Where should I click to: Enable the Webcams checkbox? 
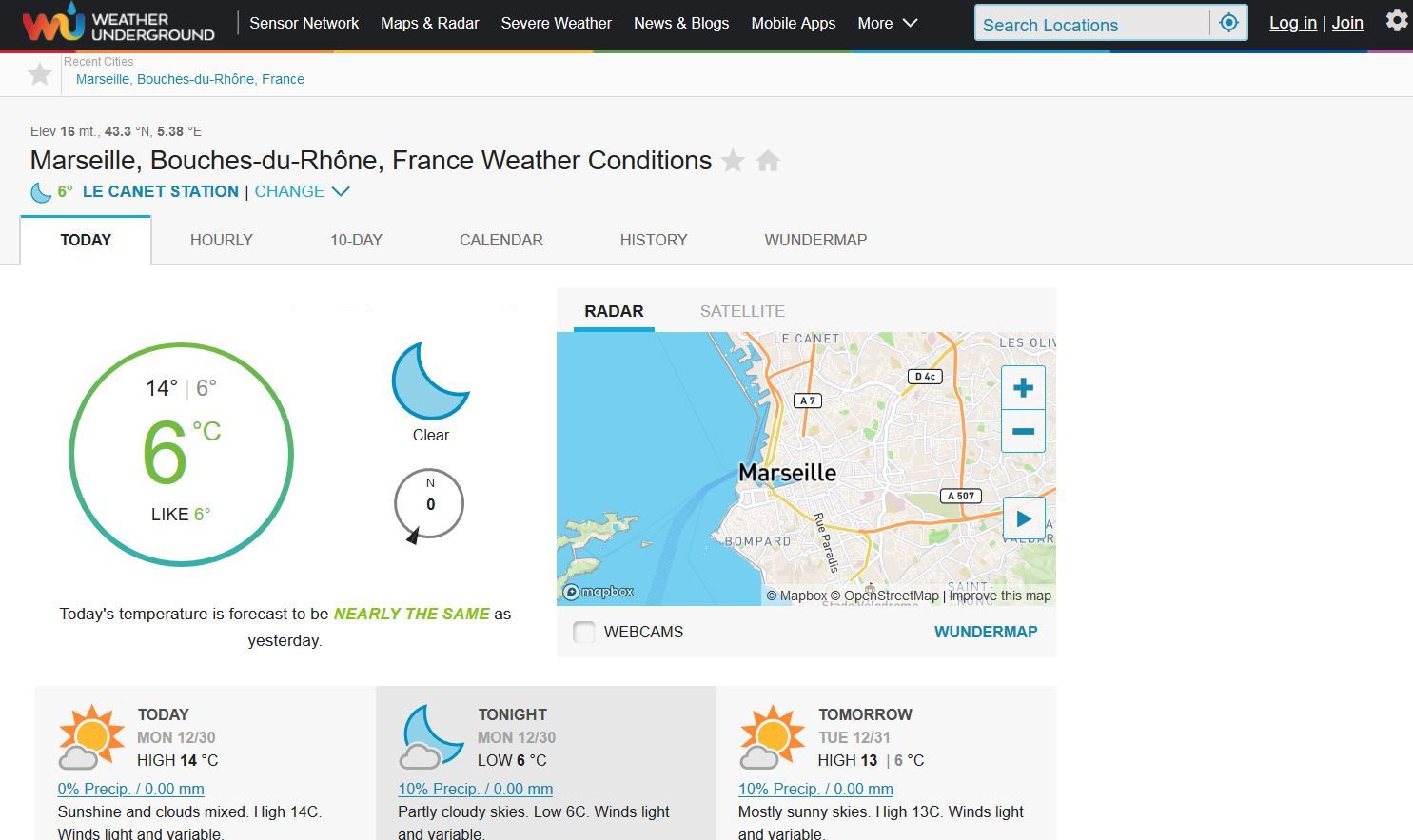pos(584,632)
